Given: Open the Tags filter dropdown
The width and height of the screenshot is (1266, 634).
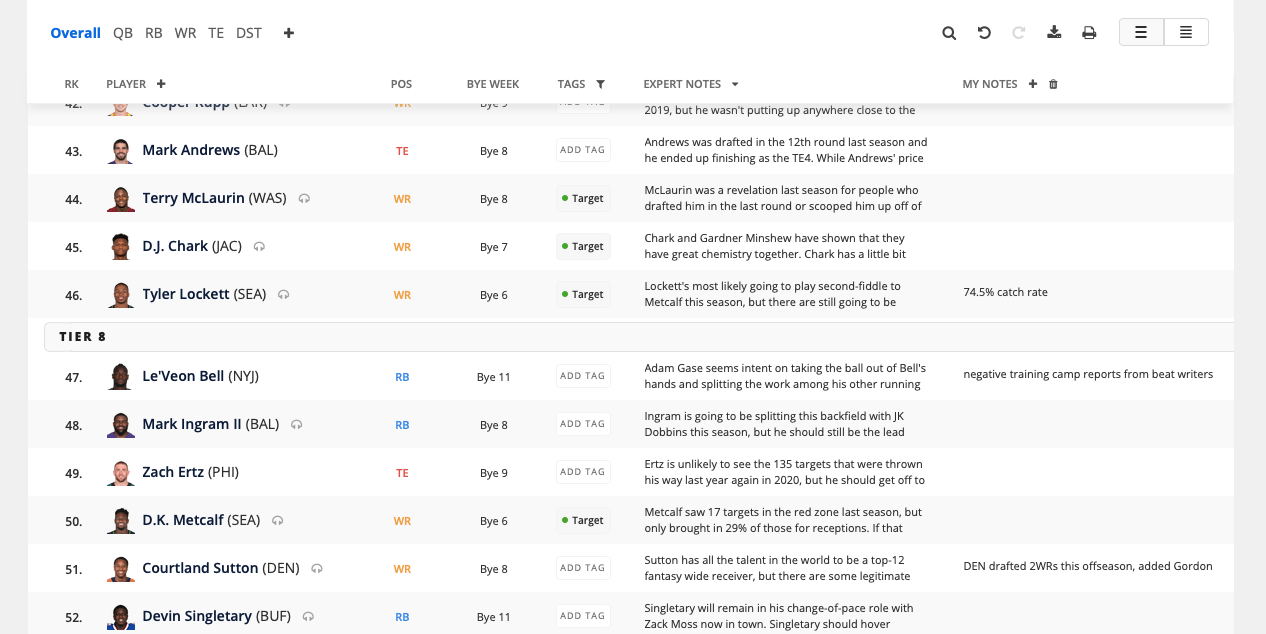Looking at the screenshot, I should [601, 85].
